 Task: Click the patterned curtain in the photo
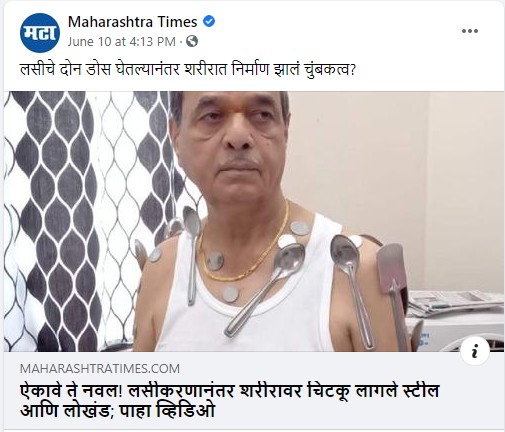click(83, 220)
